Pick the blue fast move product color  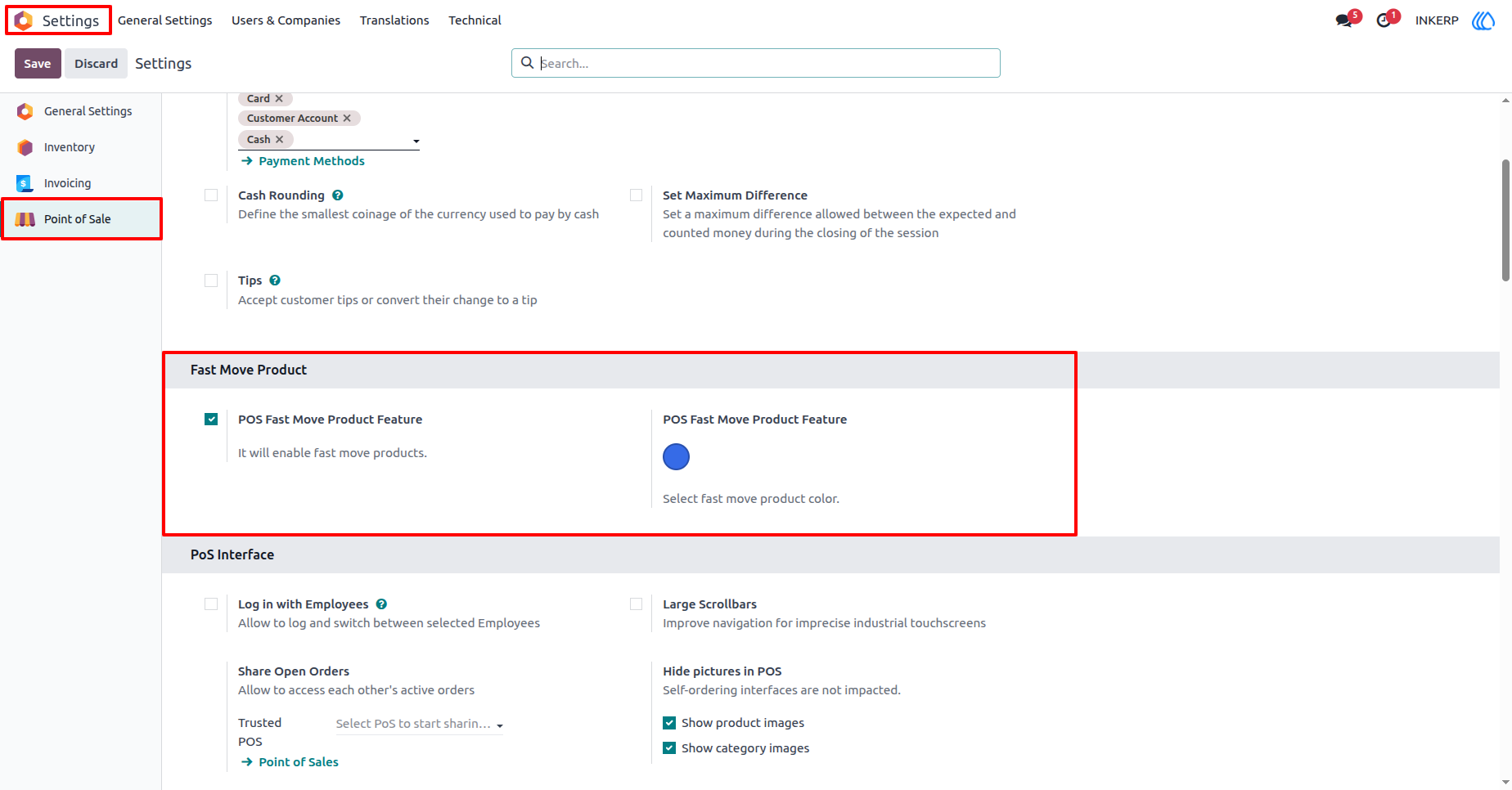pos(676,457)
